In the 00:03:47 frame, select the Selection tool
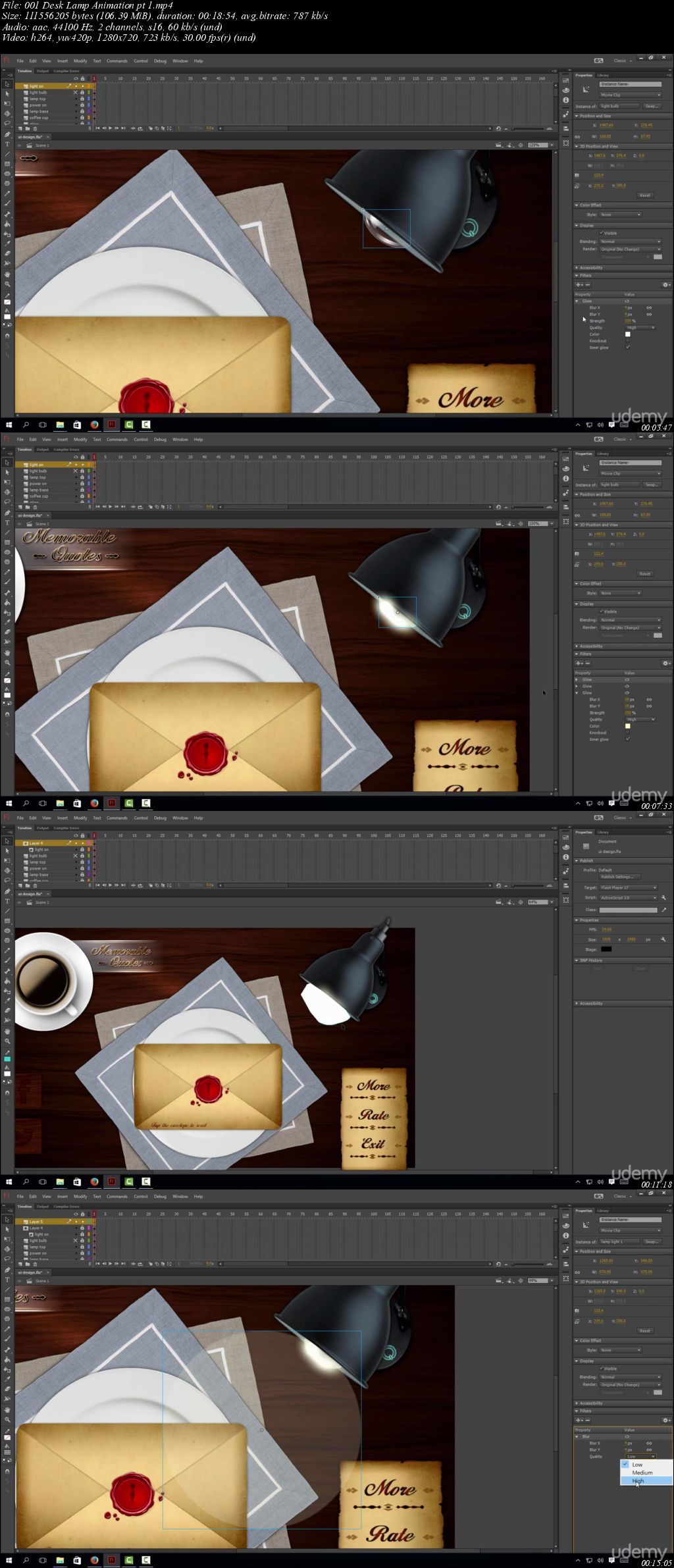The image size is (674, 1568). (x=7, y=84)
